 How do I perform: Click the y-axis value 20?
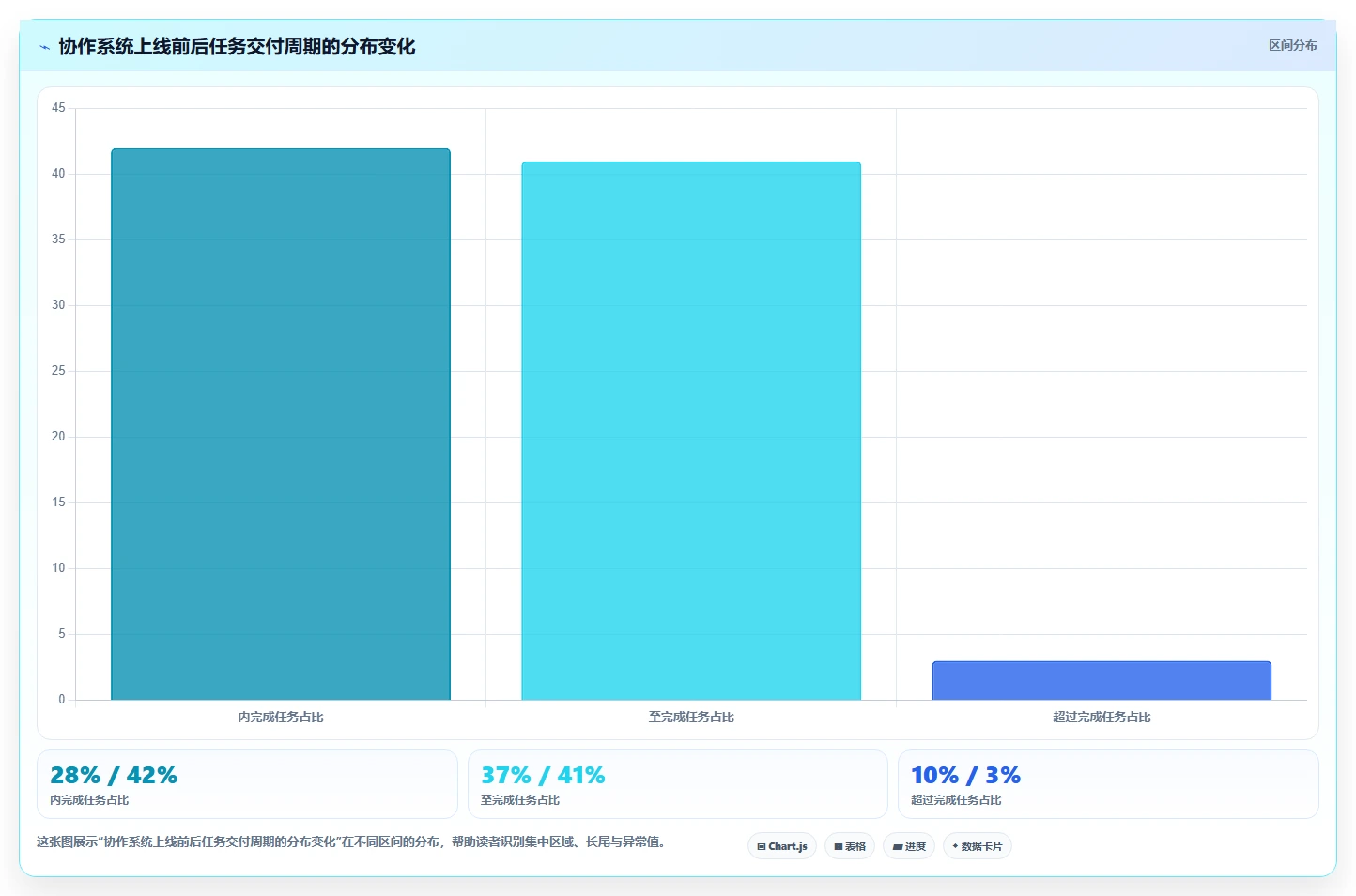point(58,437)
